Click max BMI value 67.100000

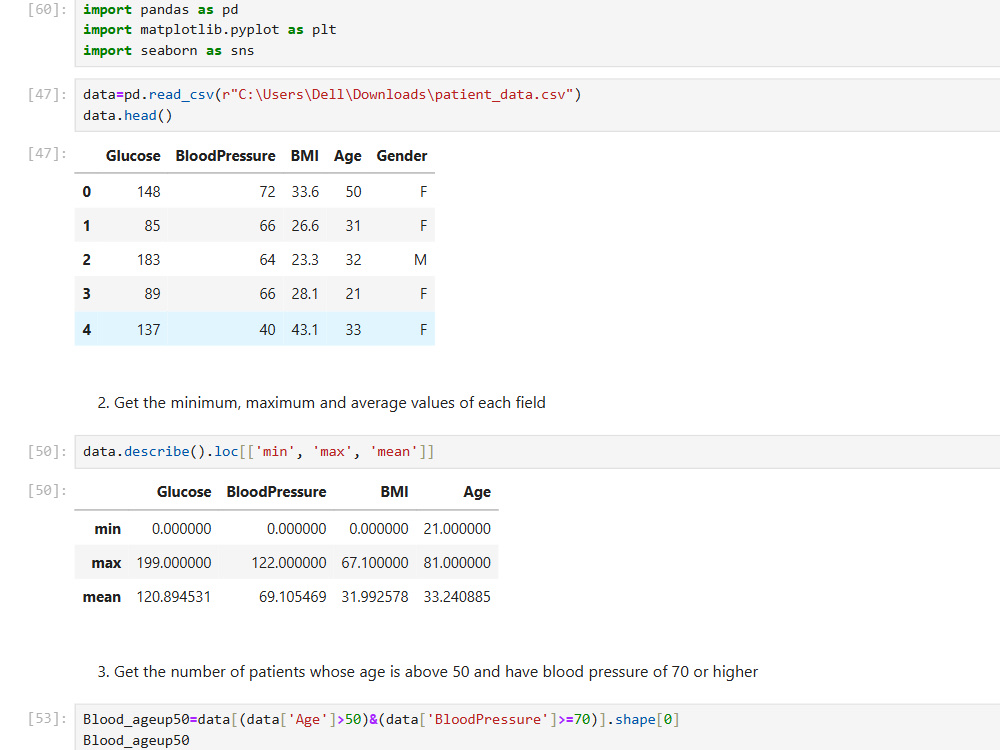(x=375, y=563)
